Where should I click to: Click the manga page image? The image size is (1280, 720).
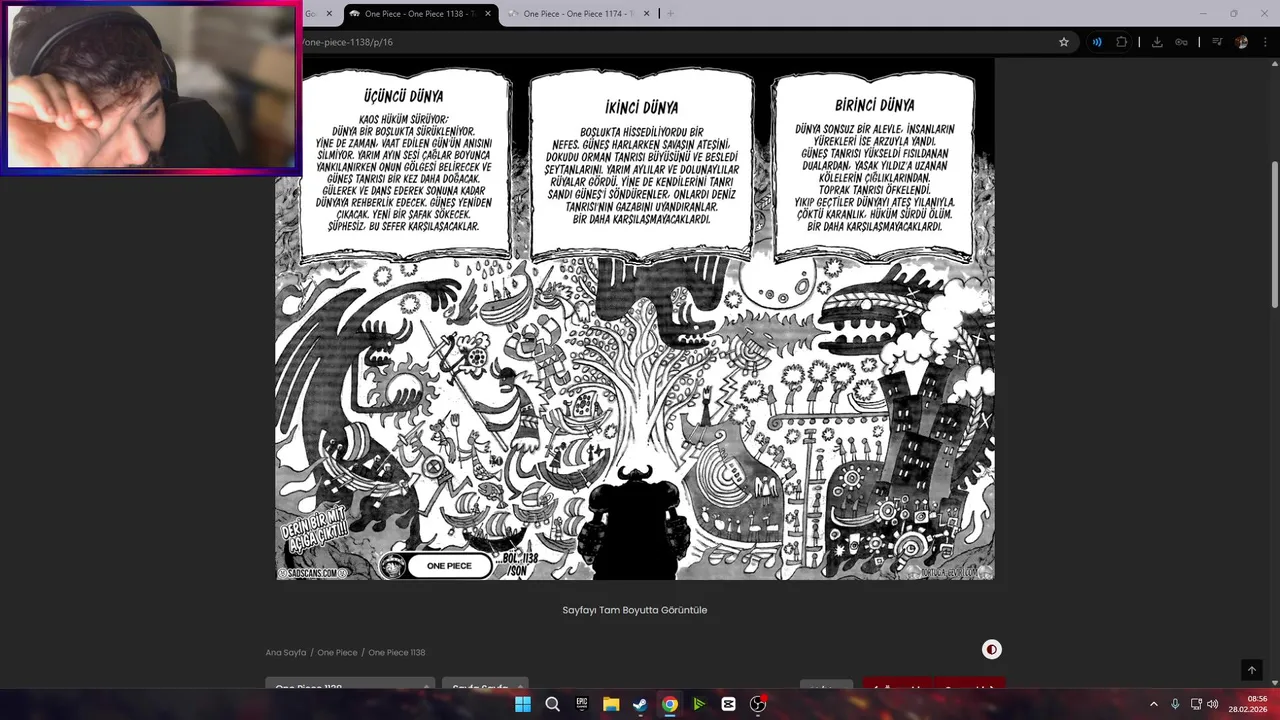point(635,319)
